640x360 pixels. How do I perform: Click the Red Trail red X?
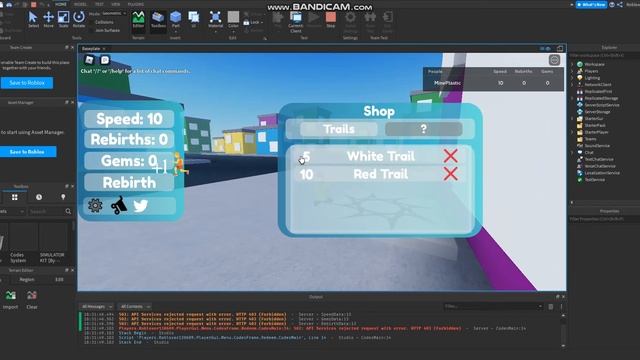[450, 174]
